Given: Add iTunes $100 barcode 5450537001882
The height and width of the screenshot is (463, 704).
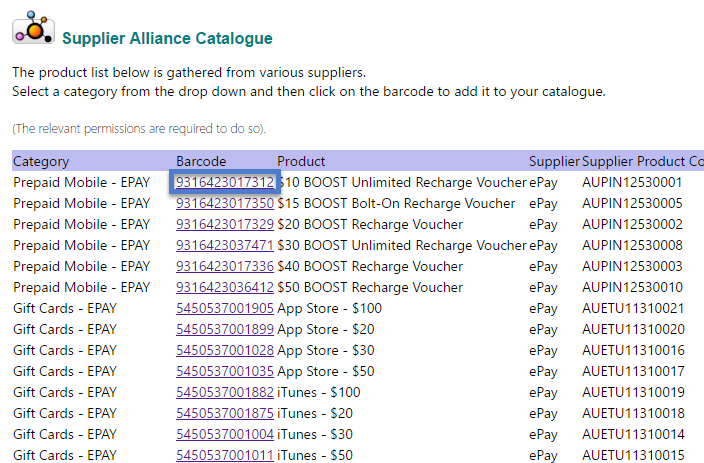Looking at the screenshot, I should tap(225, 392).
